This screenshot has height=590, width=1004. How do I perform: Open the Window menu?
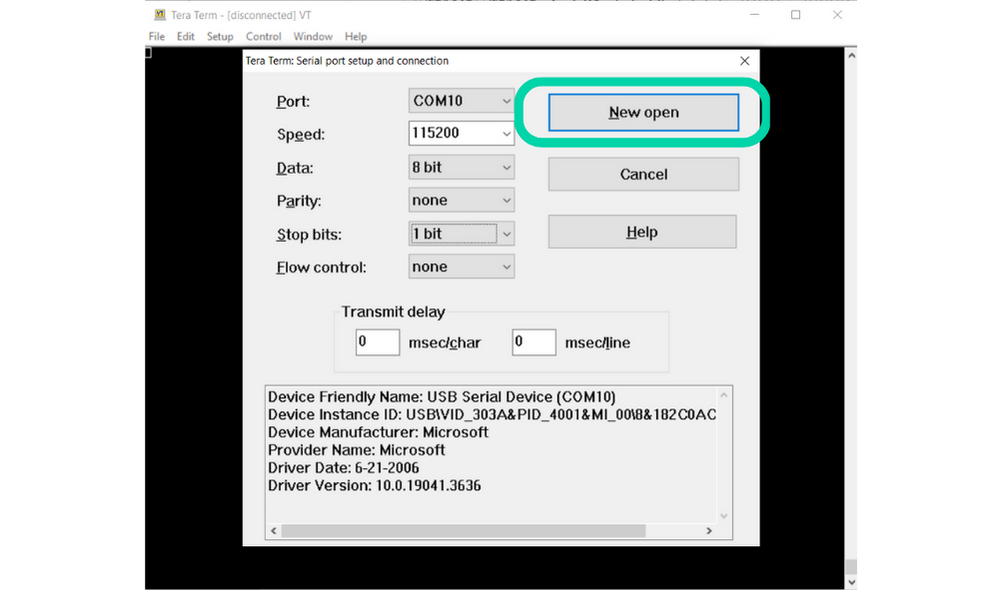click(313, 37)
